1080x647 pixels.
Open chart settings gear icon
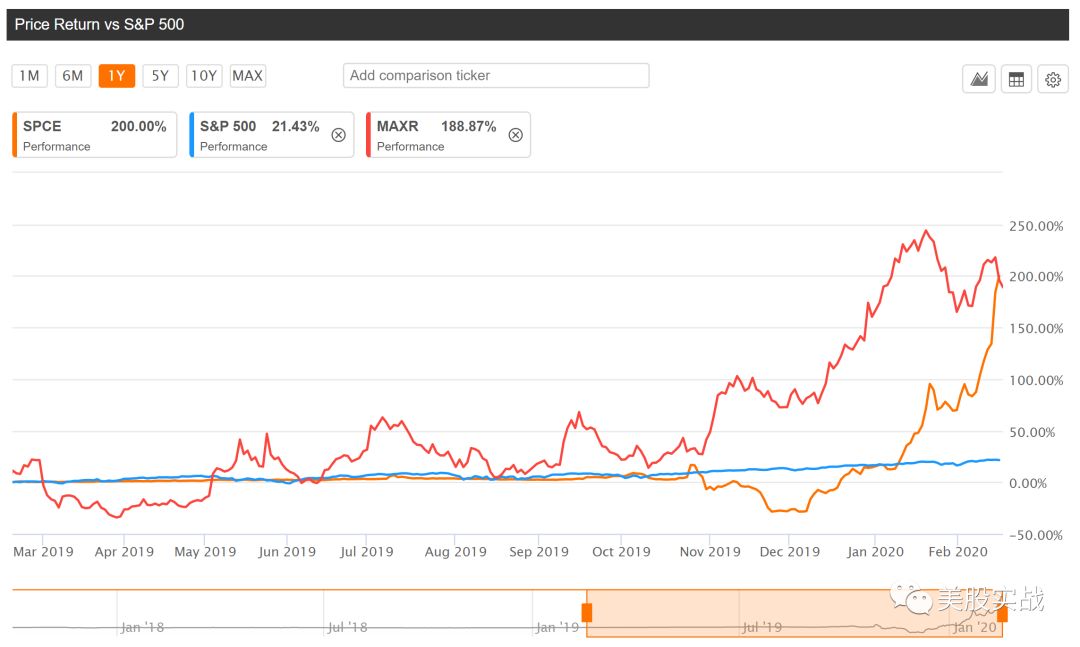tap(1052, 79)
